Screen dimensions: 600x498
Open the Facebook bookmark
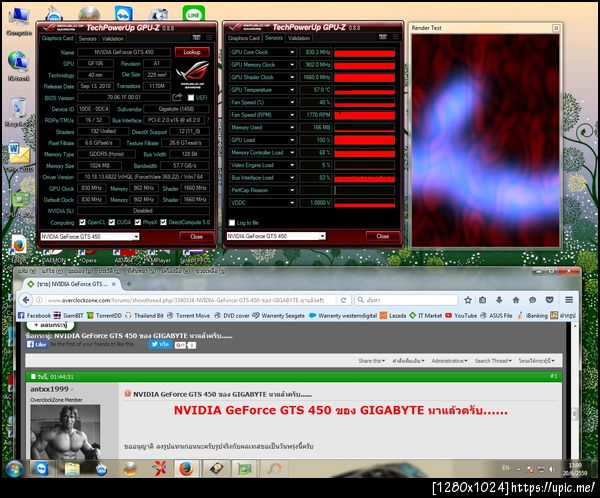point(34,316)
